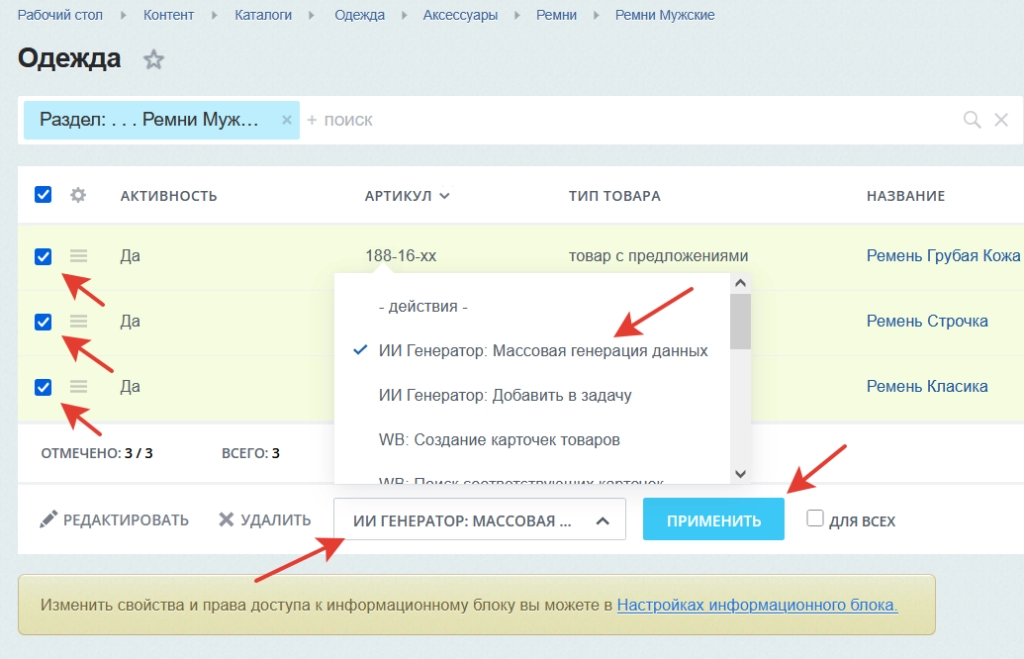Click the favorites star next to Одежда

click(153, 60)
